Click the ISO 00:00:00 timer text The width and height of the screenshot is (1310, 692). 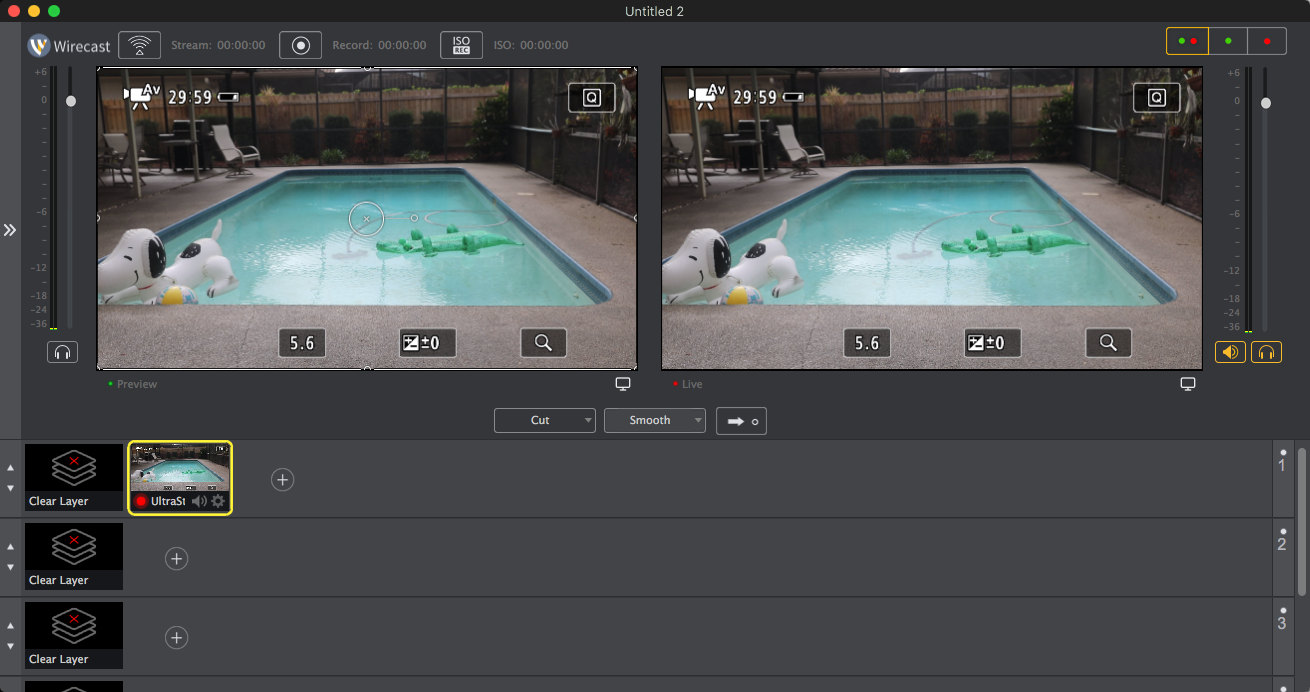tap(531, 45)
